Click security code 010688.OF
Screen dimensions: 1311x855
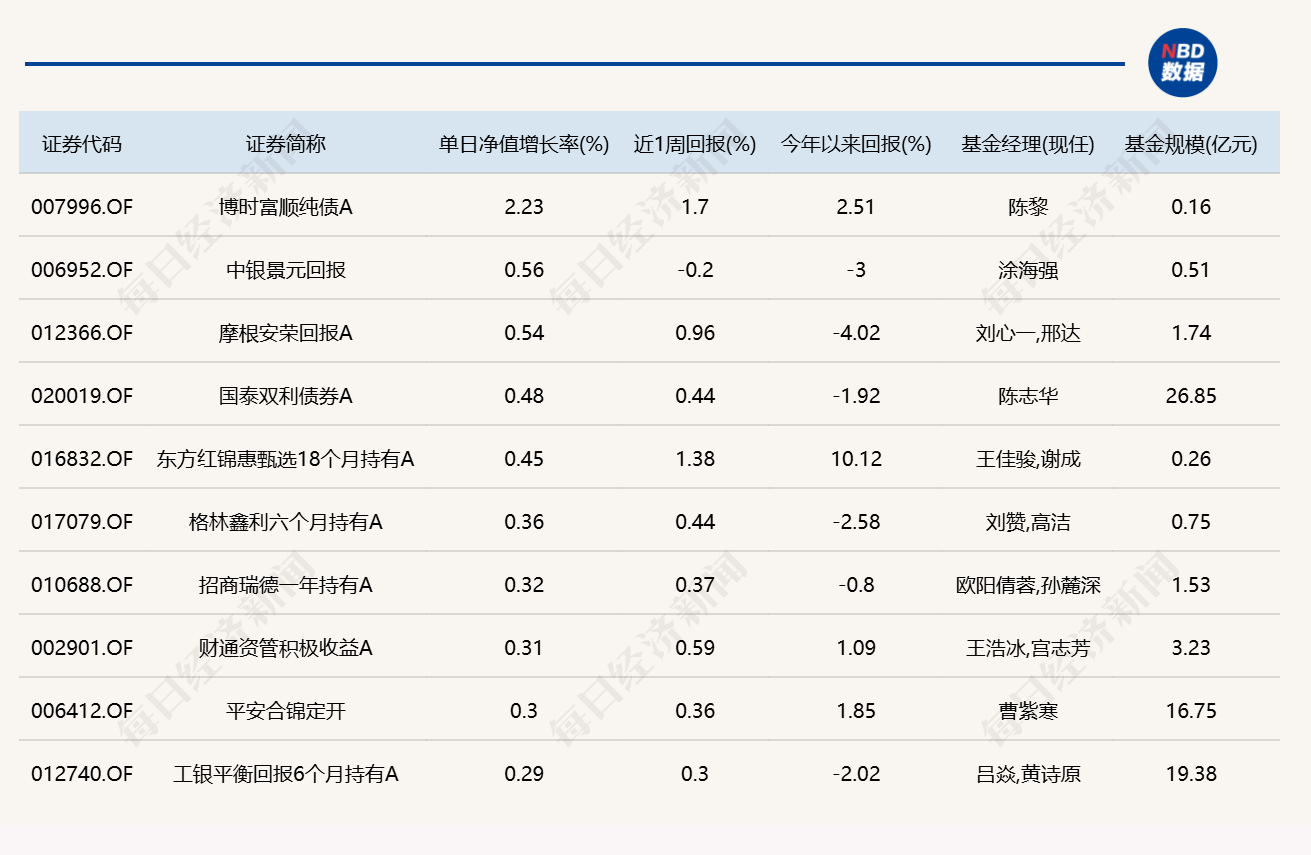[82, 585]
